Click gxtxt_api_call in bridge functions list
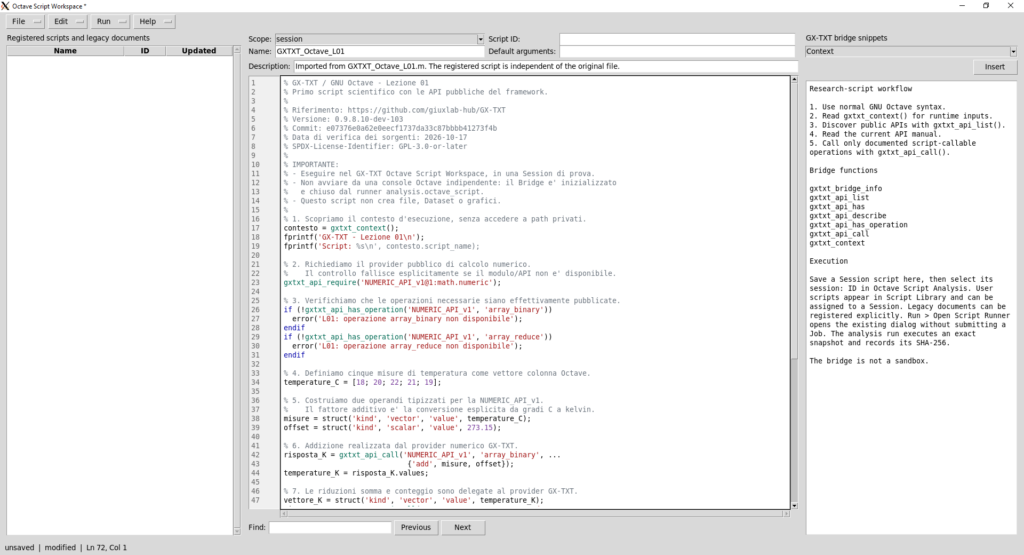This screenshot has width=1024, height=555. (x=839, y=234)
